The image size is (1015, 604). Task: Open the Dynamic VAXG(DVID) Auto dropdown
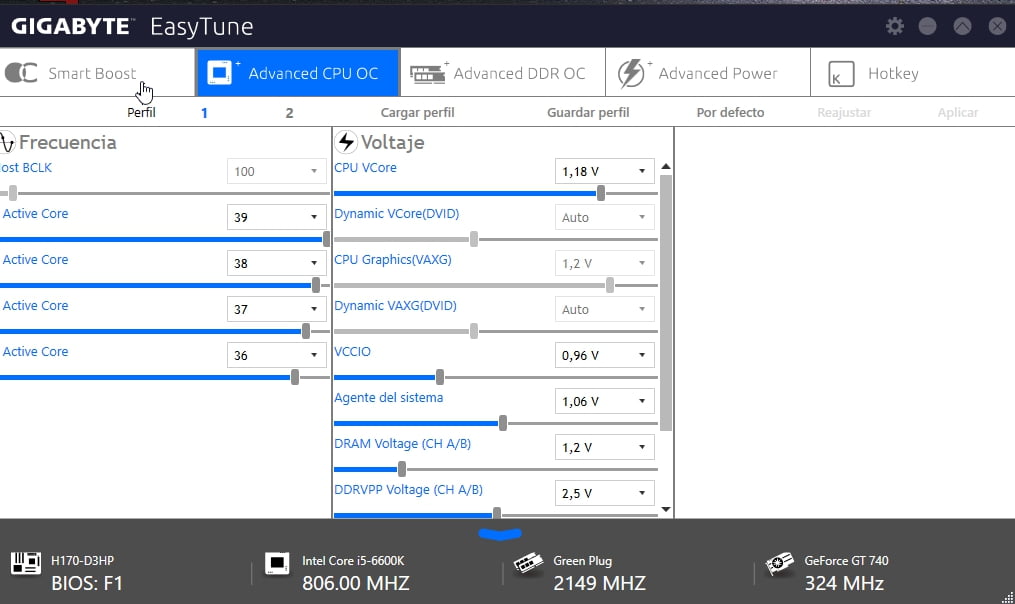coord(605,309)
